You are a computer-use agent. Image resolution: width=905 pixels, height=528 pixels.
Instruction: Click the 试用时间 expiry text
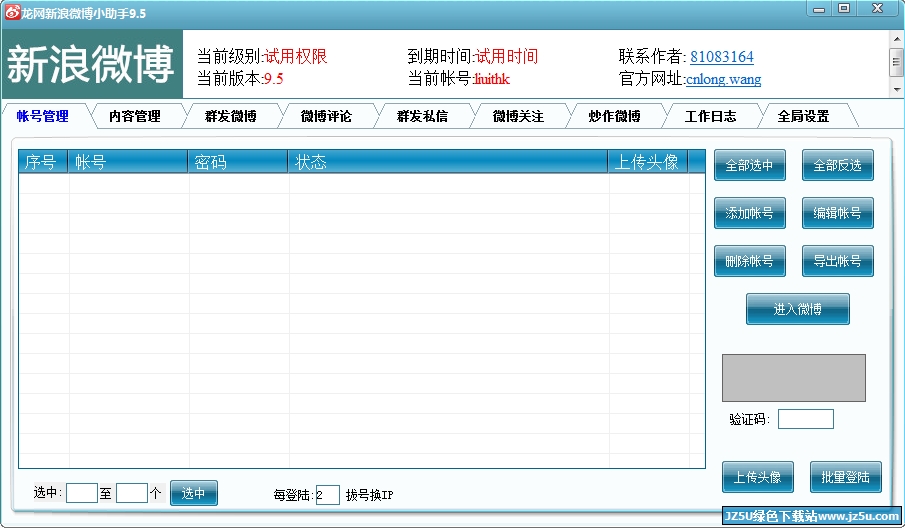click(x=507, y=56)
